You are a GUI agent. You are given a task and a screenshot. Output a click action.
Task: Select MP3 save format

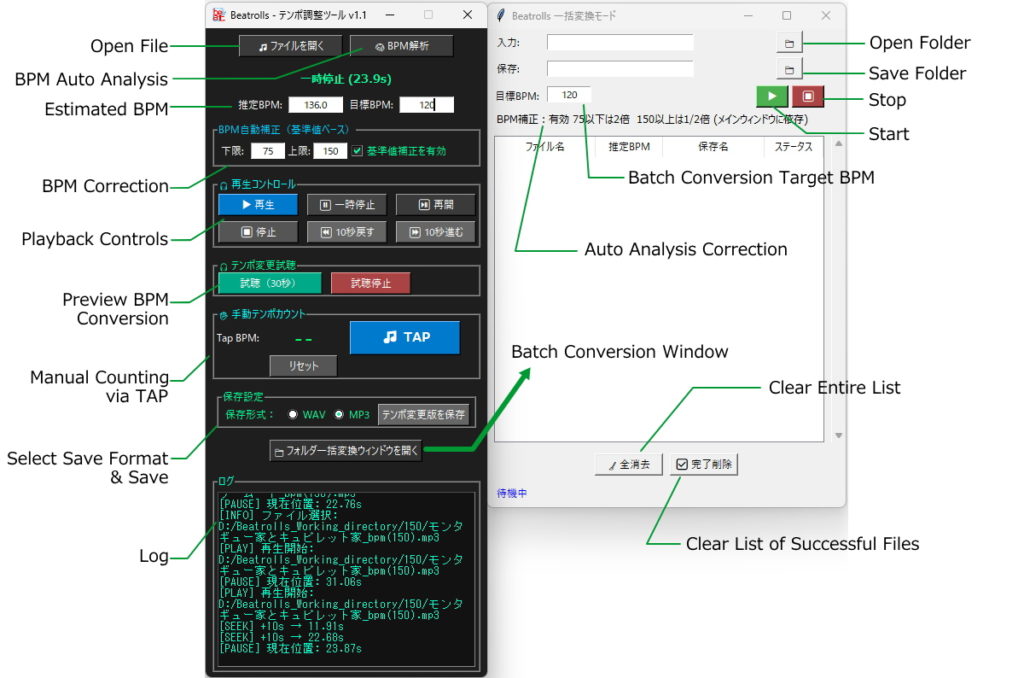pyautogui.click(x=339, y=414)
